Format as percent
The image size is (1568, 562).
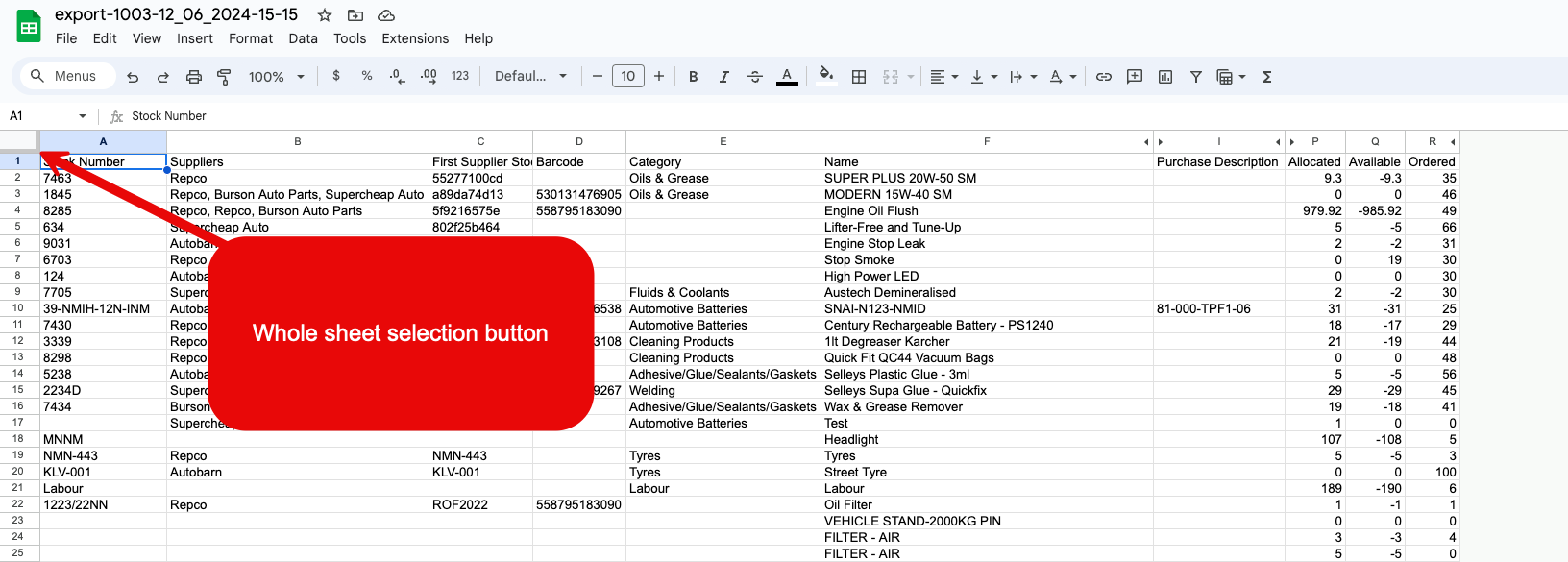[x=367, y=76]
